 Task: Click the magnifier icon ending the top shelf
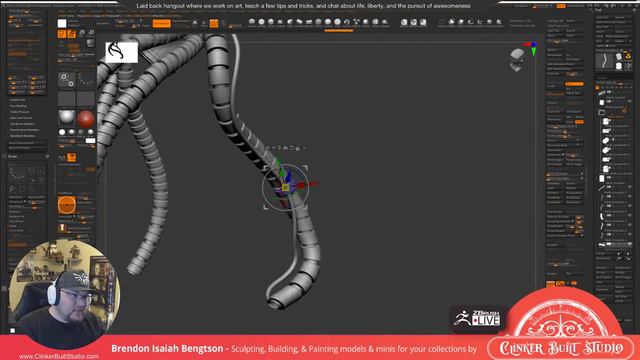click(x=499, y=22)
